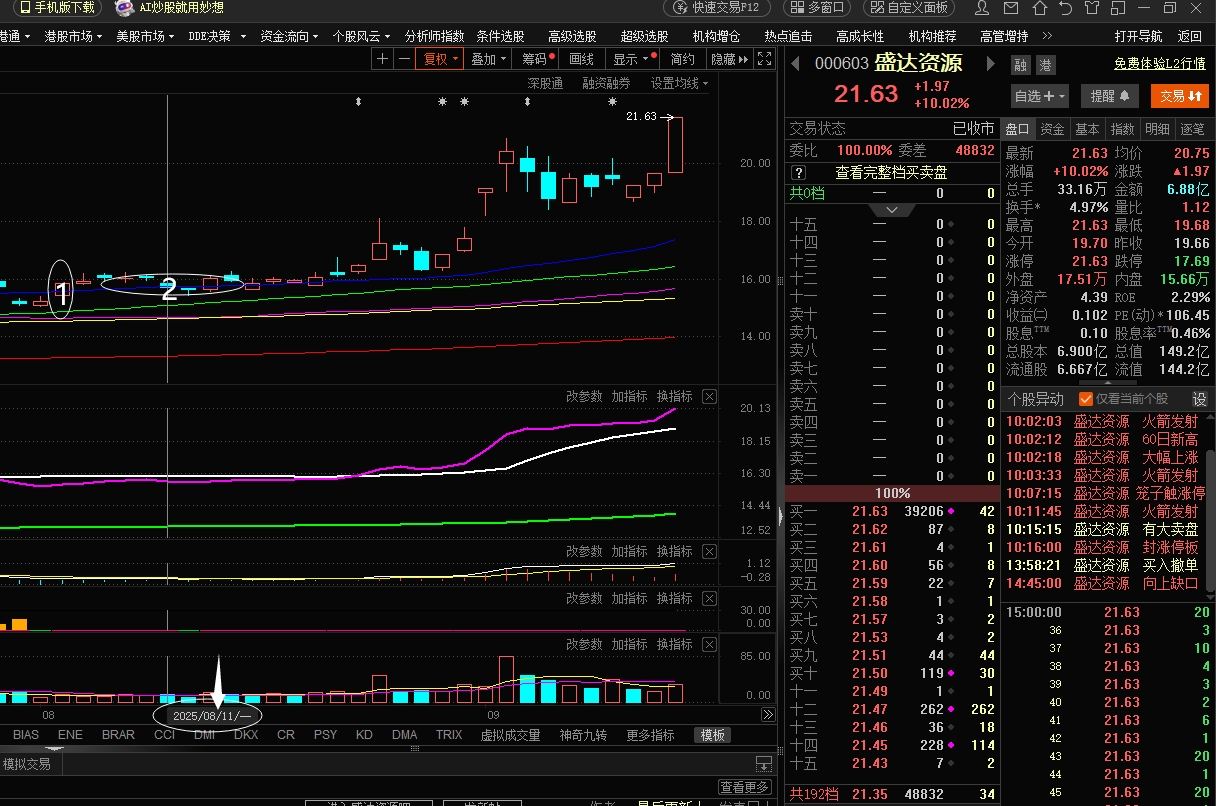The height and width of the screenshot is (806, 1216).
Task: Close the volume indicator sub-panel
Action: 709,645
